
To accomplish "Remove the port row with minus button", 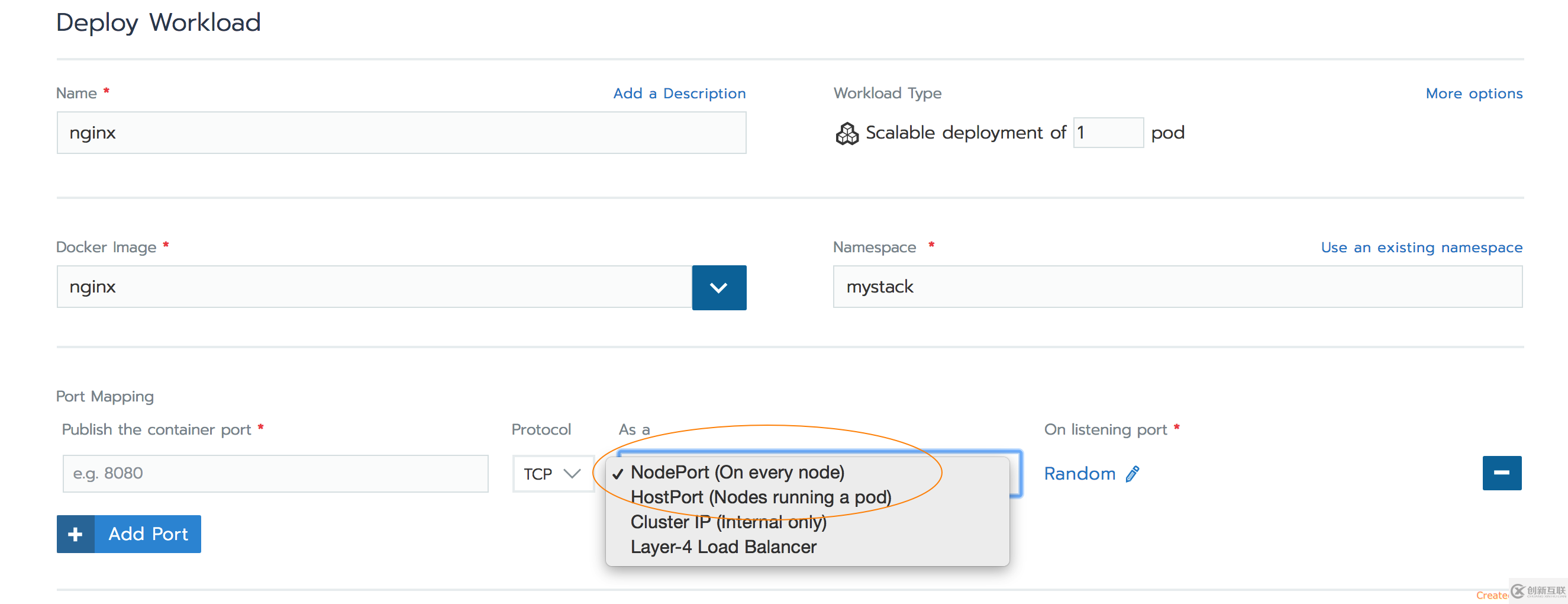I will click(x=1502, y=473).
